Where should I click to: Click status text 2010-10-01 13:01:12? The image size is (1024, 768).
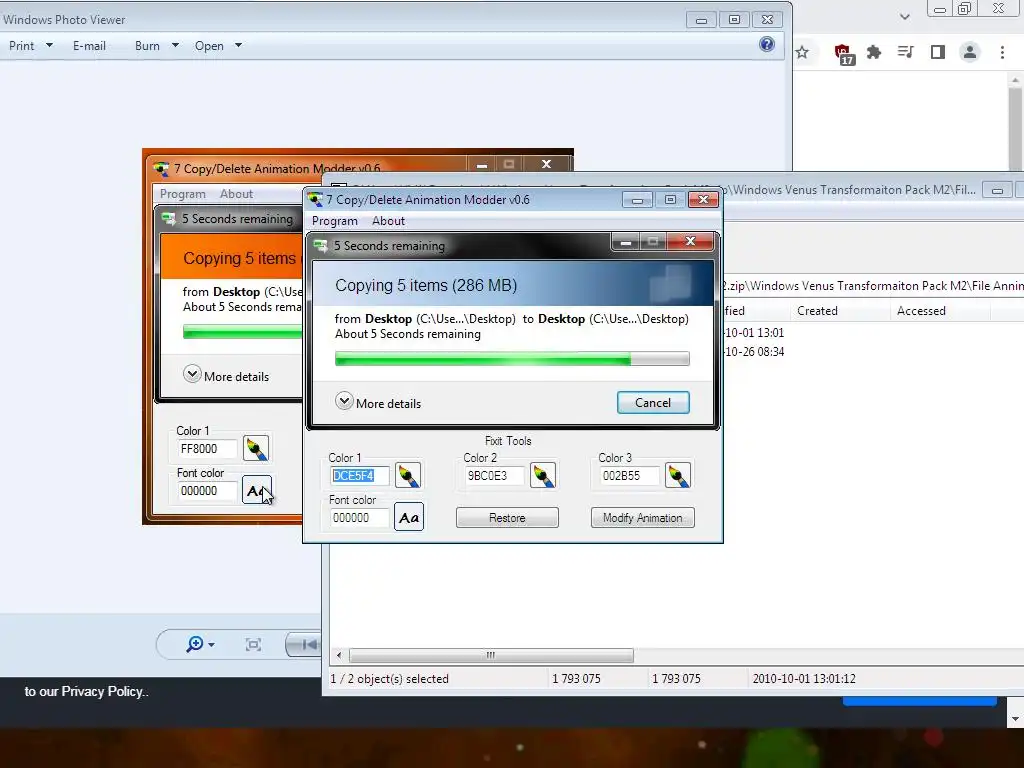[804, 679]
